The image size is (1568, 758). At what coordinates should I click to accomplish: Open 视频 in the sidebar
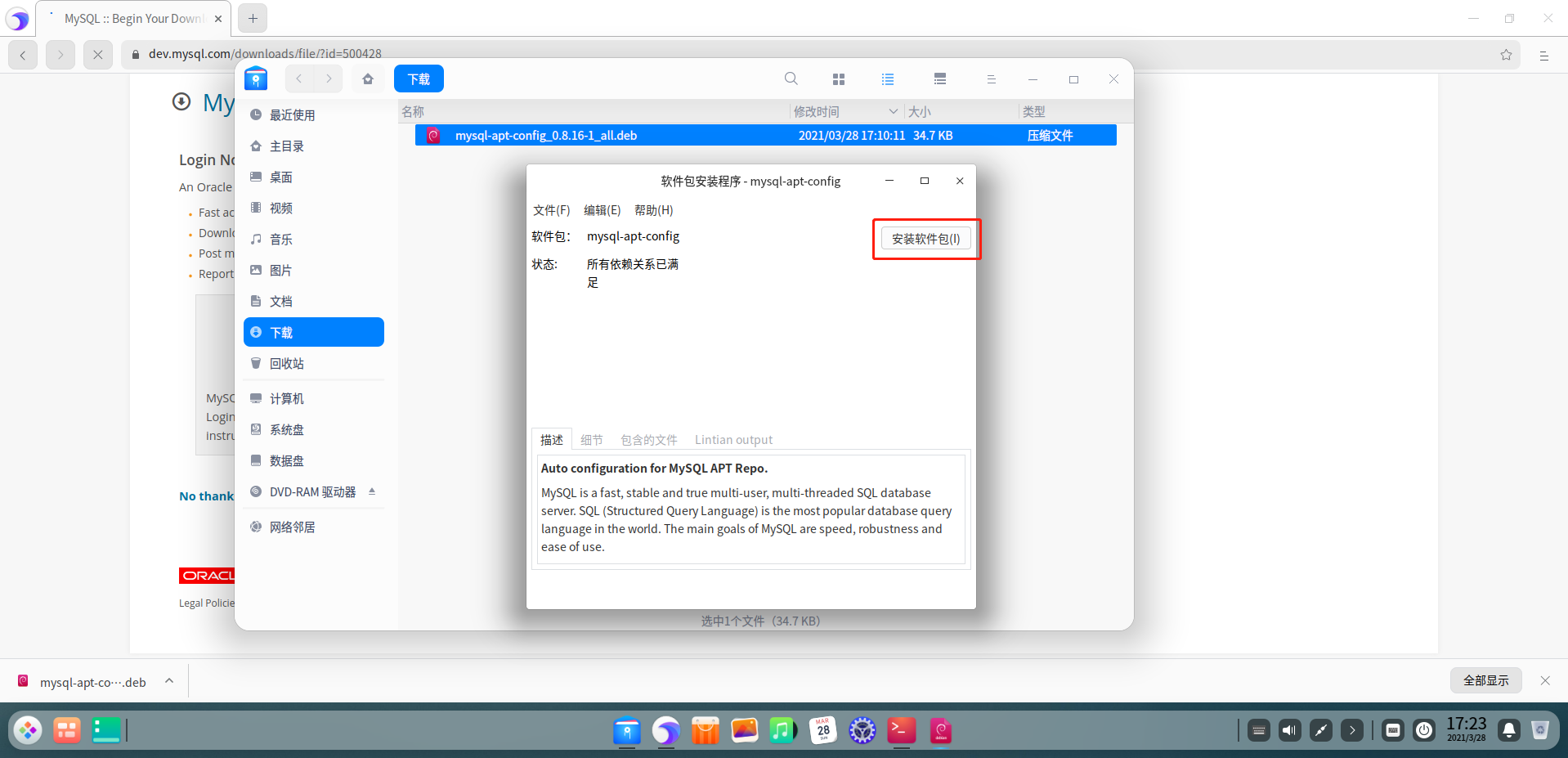pos(314,209)
